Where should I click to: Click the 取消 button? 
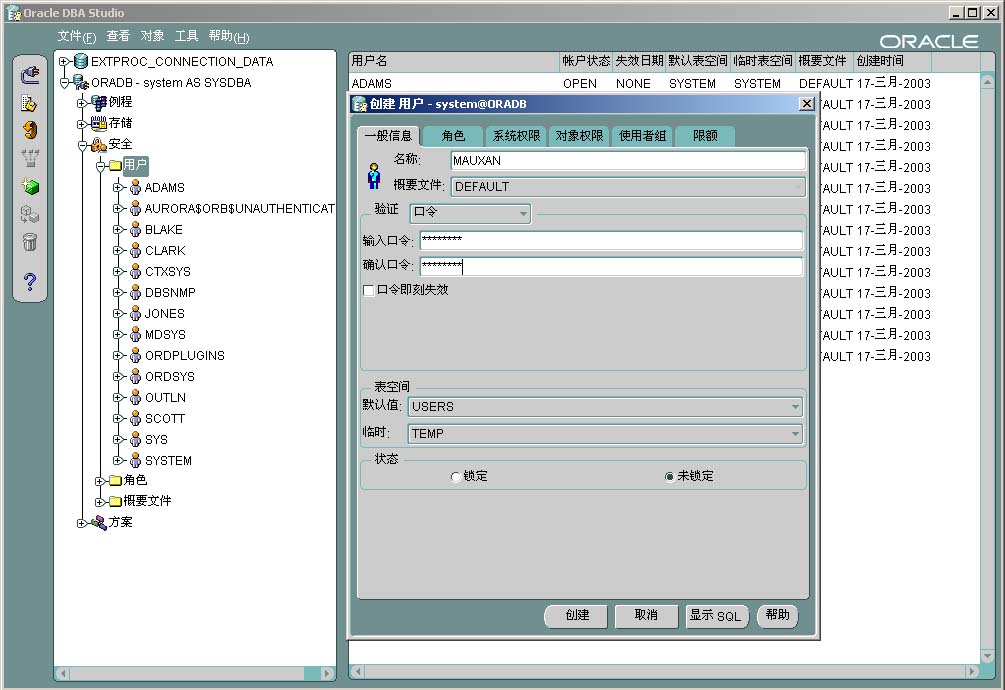tap(646, 616)
